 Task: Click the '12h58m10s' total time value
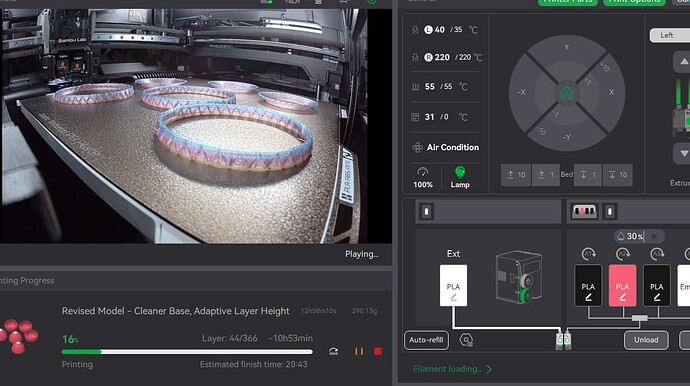(x=318, y=311)
